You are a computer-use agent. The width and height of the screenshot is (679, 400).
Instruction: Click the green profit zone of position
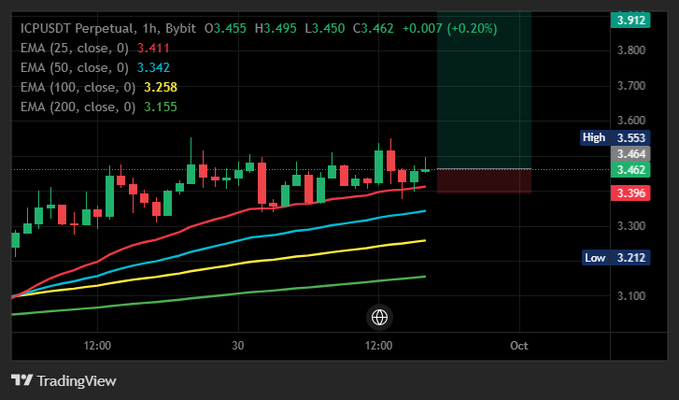click(484, 90)
